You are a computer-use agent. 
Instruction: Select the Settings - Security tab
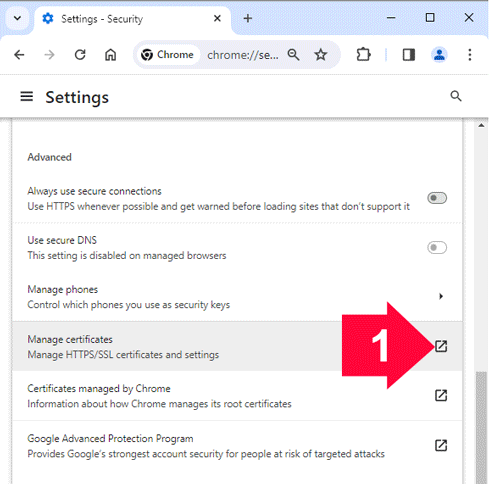132,19
